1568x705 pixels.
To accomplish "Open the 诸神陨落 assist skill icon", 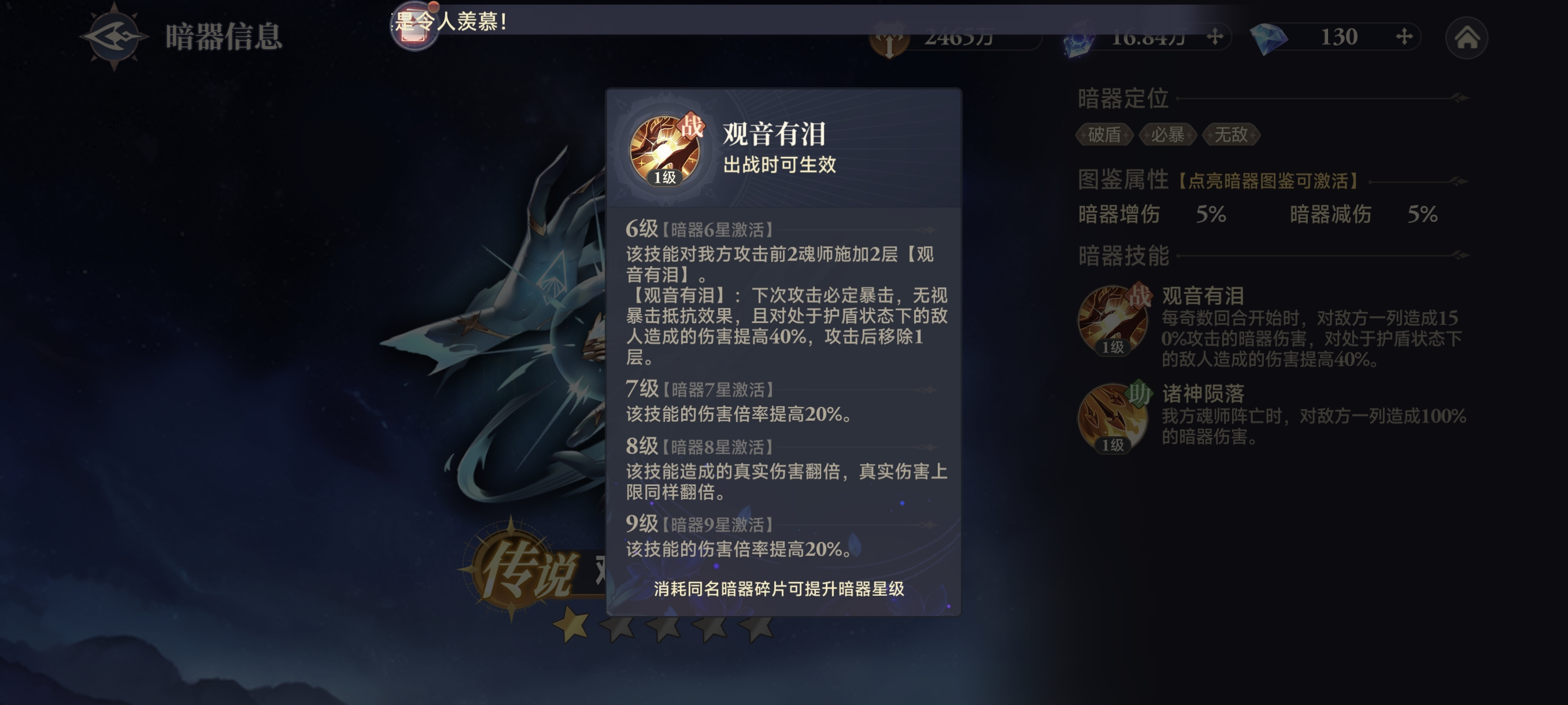I will pyautogui.click(x=1114, y=417).
